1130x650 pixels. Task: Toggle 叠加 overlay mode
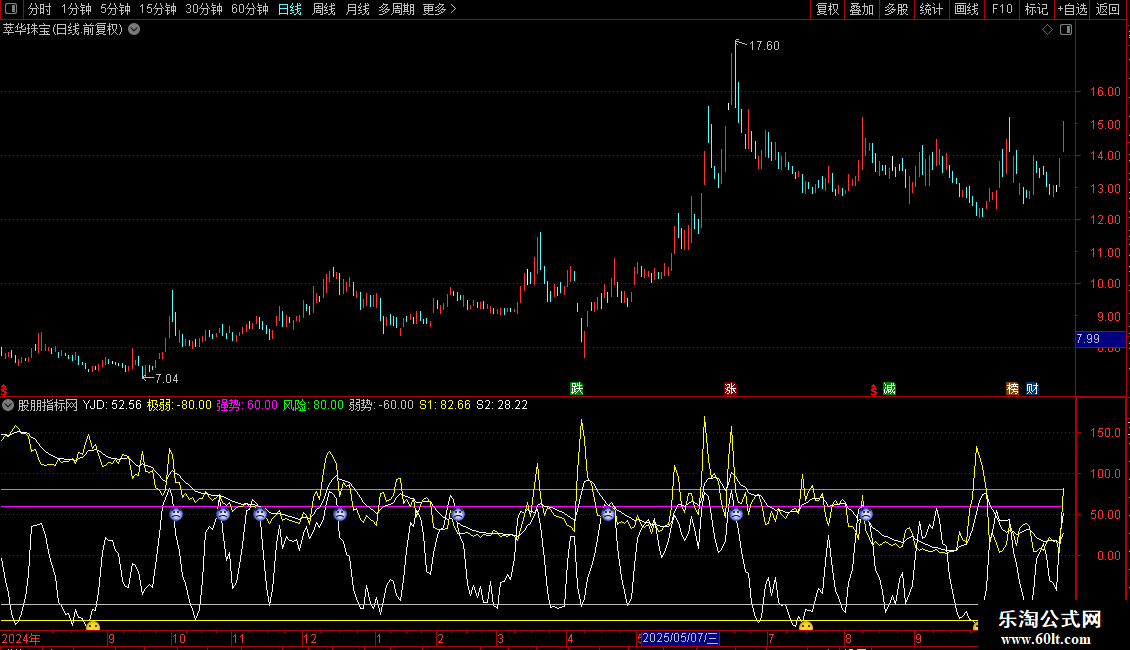point(861,9)
